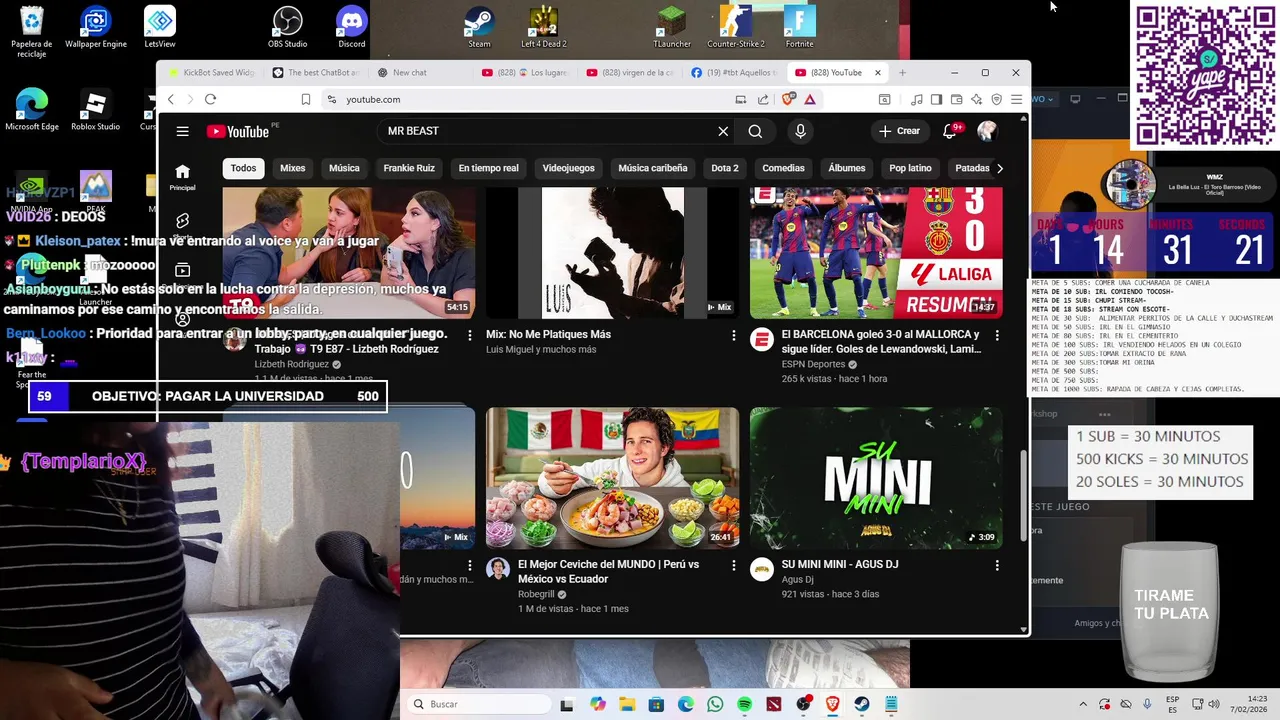Open a new browser tab
1280x720 pixels.
coord(902,72)
